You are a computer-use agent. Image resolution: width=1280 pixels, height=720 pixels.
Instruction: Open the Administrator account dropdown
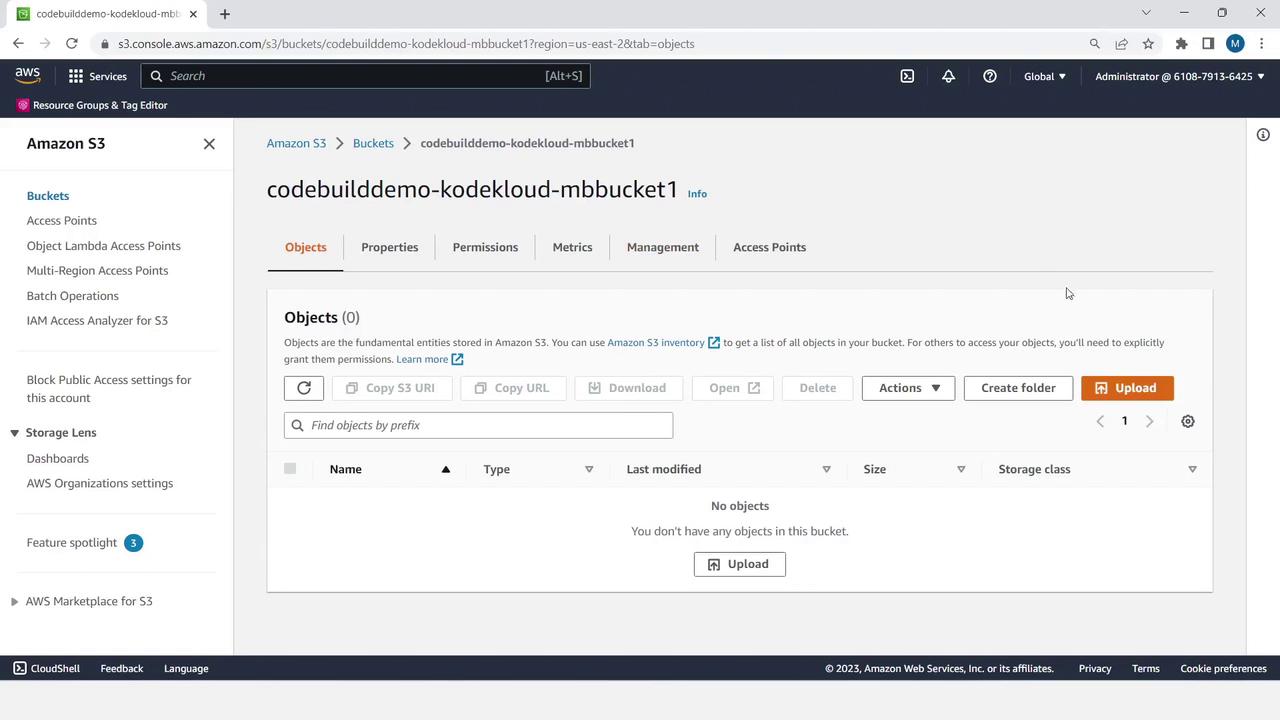(x=1180, y=76)
